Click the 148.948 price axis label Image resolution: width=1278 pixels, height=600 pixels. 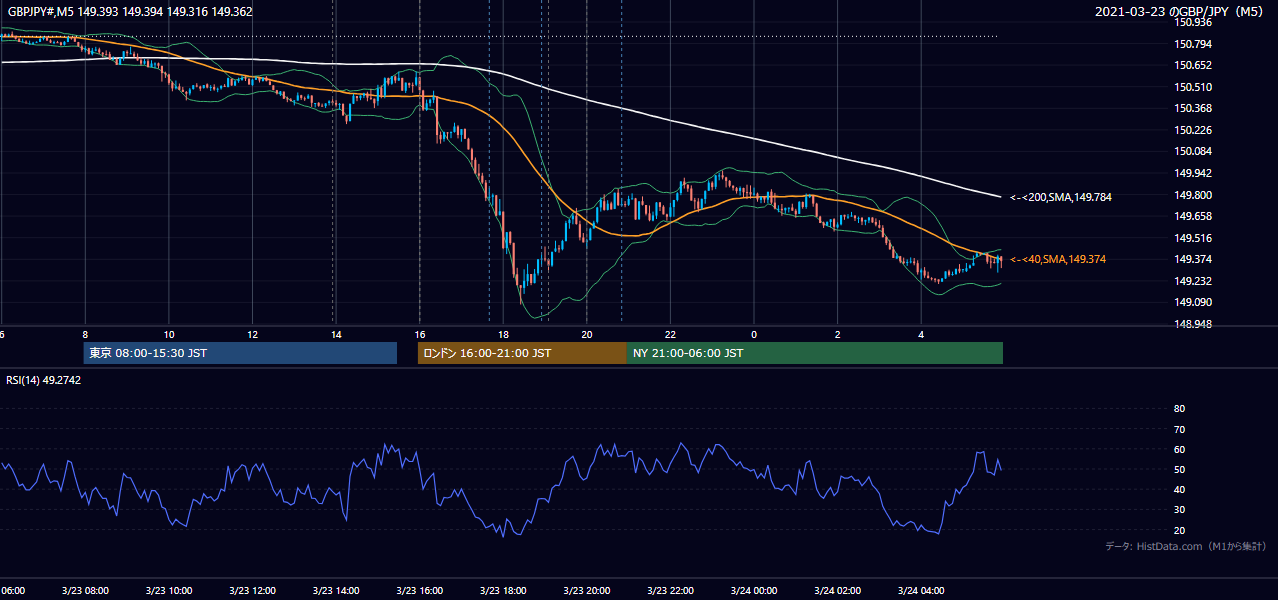click(1194, 324)
